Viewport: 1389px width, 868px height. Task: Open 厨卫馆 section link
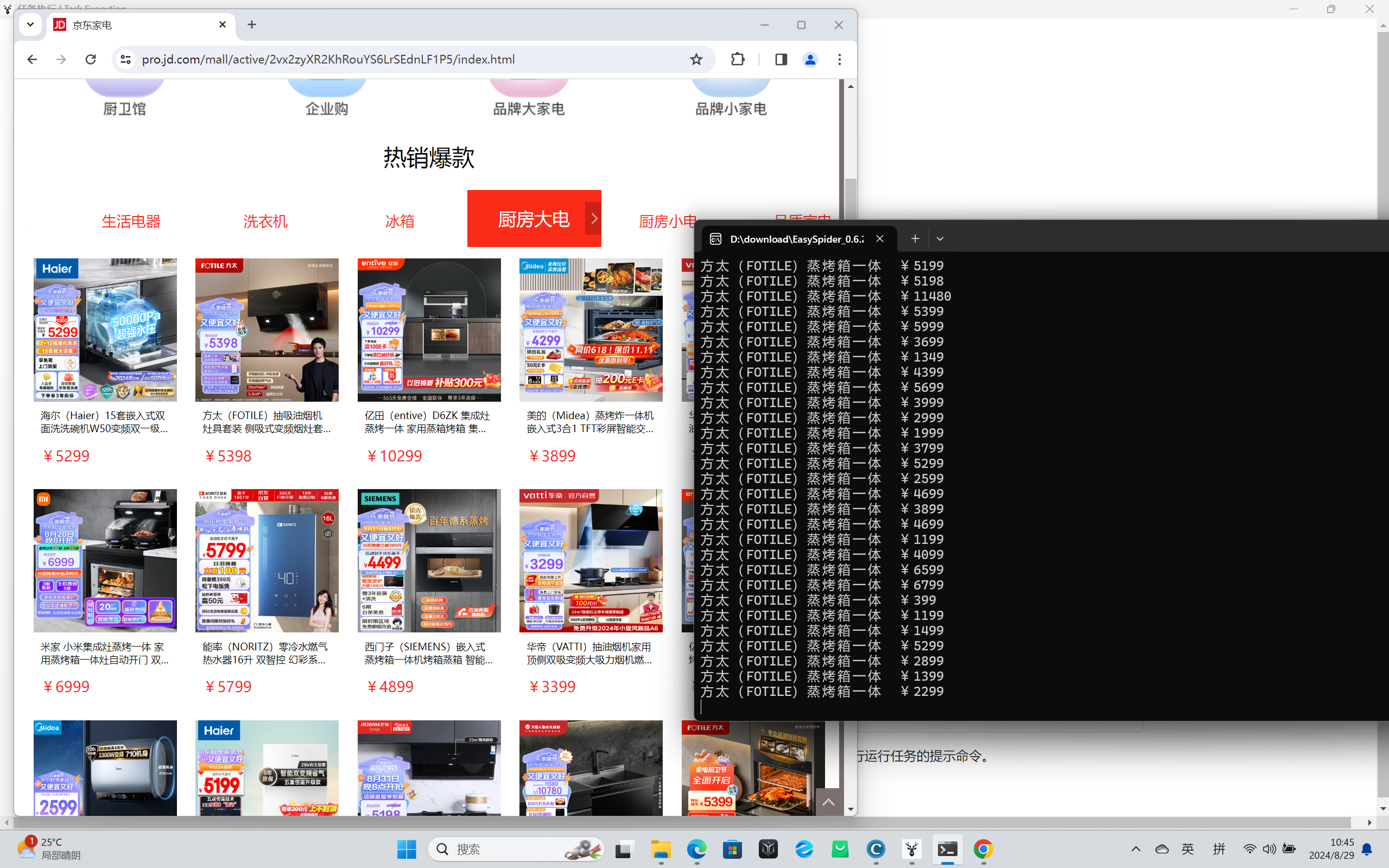coord(124,109)
